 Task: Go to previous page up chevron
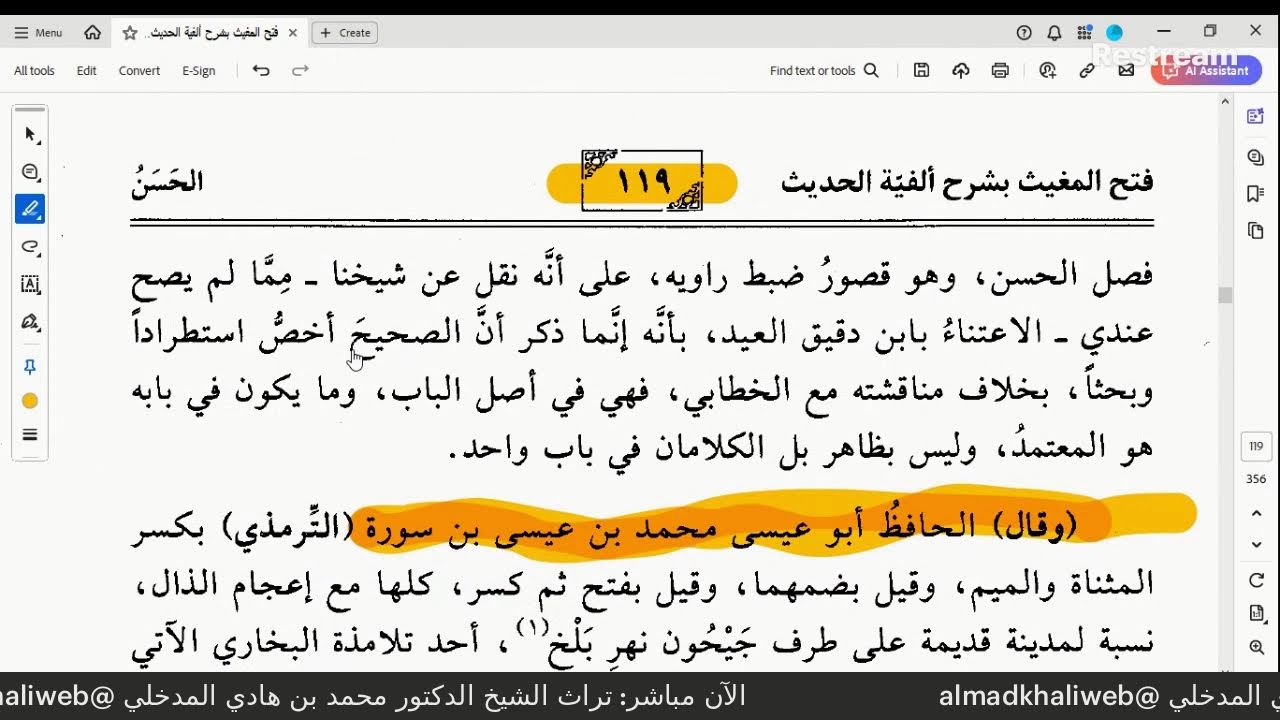(1257, 513)
